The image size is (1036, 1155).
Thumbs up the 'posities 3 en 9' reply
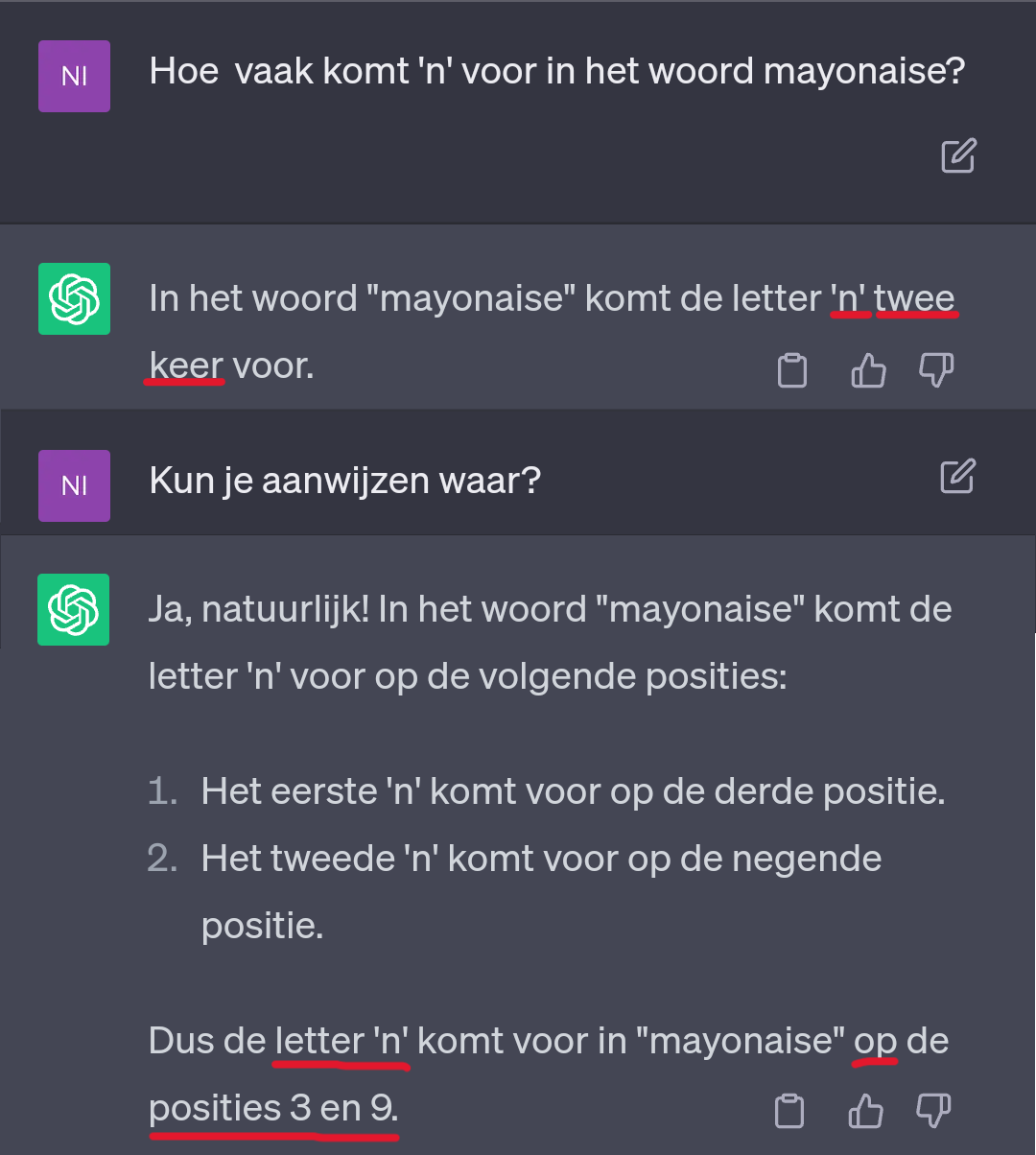pyautogui.click(x=866, y=1111)
